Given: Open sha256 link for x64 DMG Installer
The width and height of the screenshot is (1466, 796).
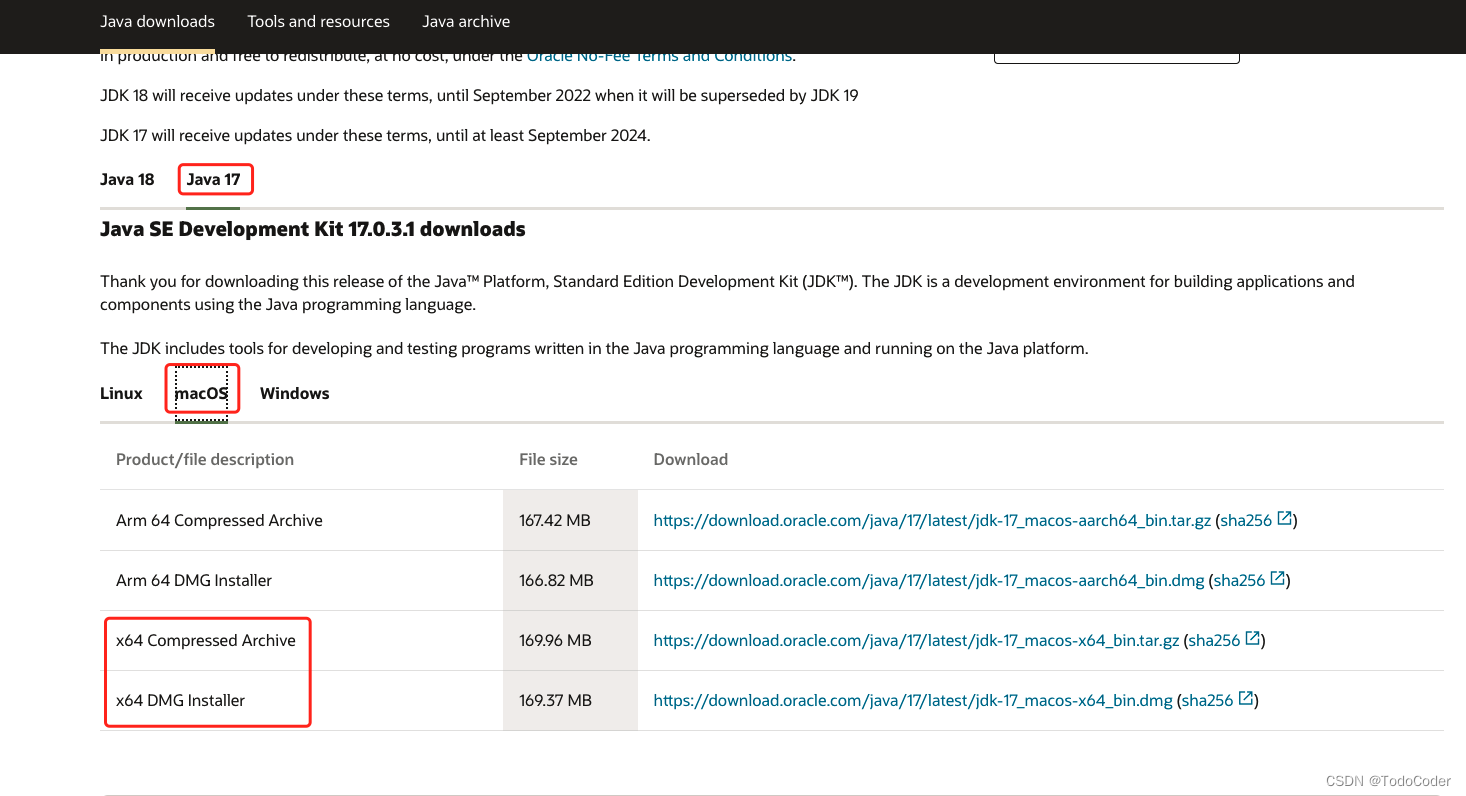Looking at the screenshot, I should [x=1208, y=701].
